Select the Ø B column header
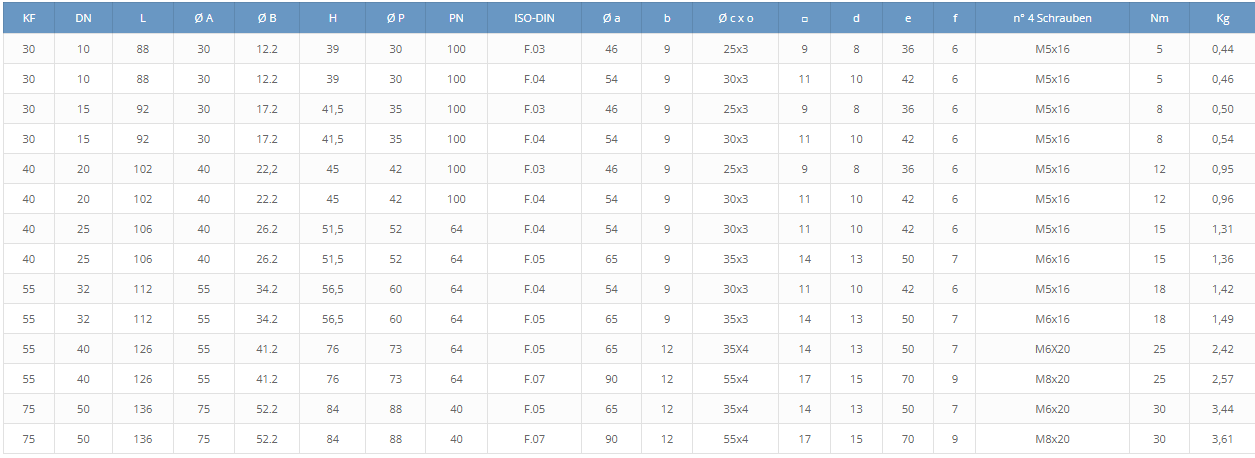 click(267, 18)
